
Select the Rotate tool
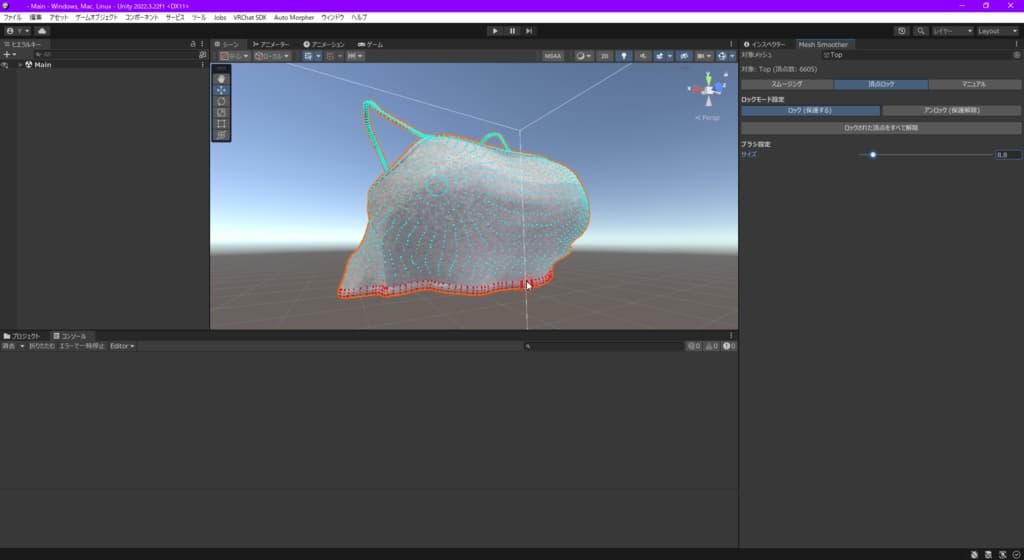[x=221, y=101]
